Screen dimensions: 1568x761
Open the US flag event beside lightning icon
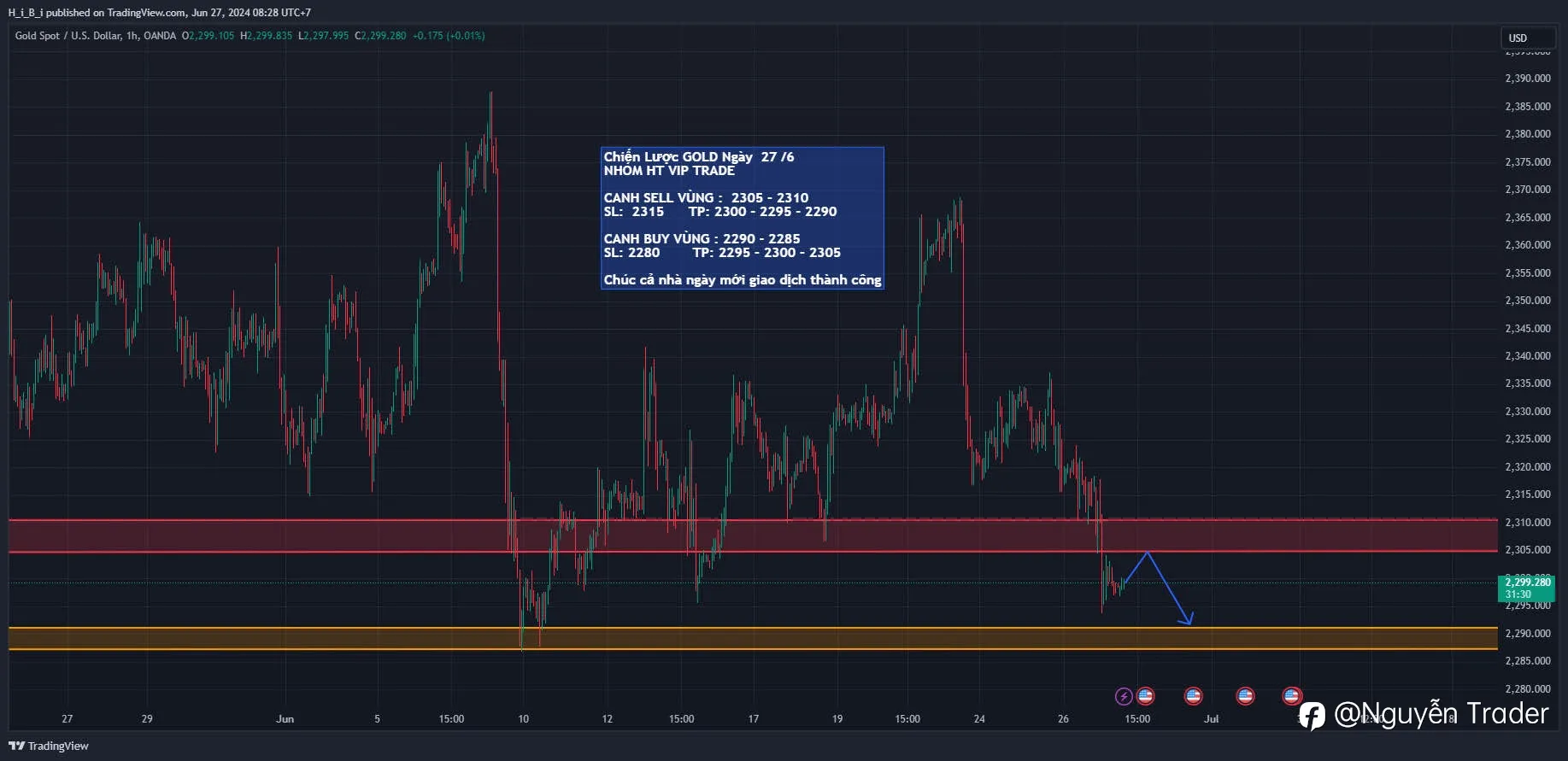(x=1145, y=696)
